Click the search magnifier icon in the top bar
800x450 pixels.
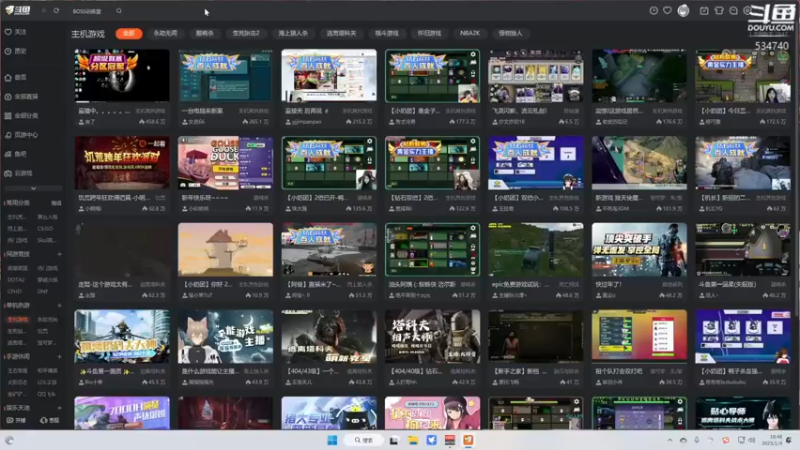[x=119, y=11]
